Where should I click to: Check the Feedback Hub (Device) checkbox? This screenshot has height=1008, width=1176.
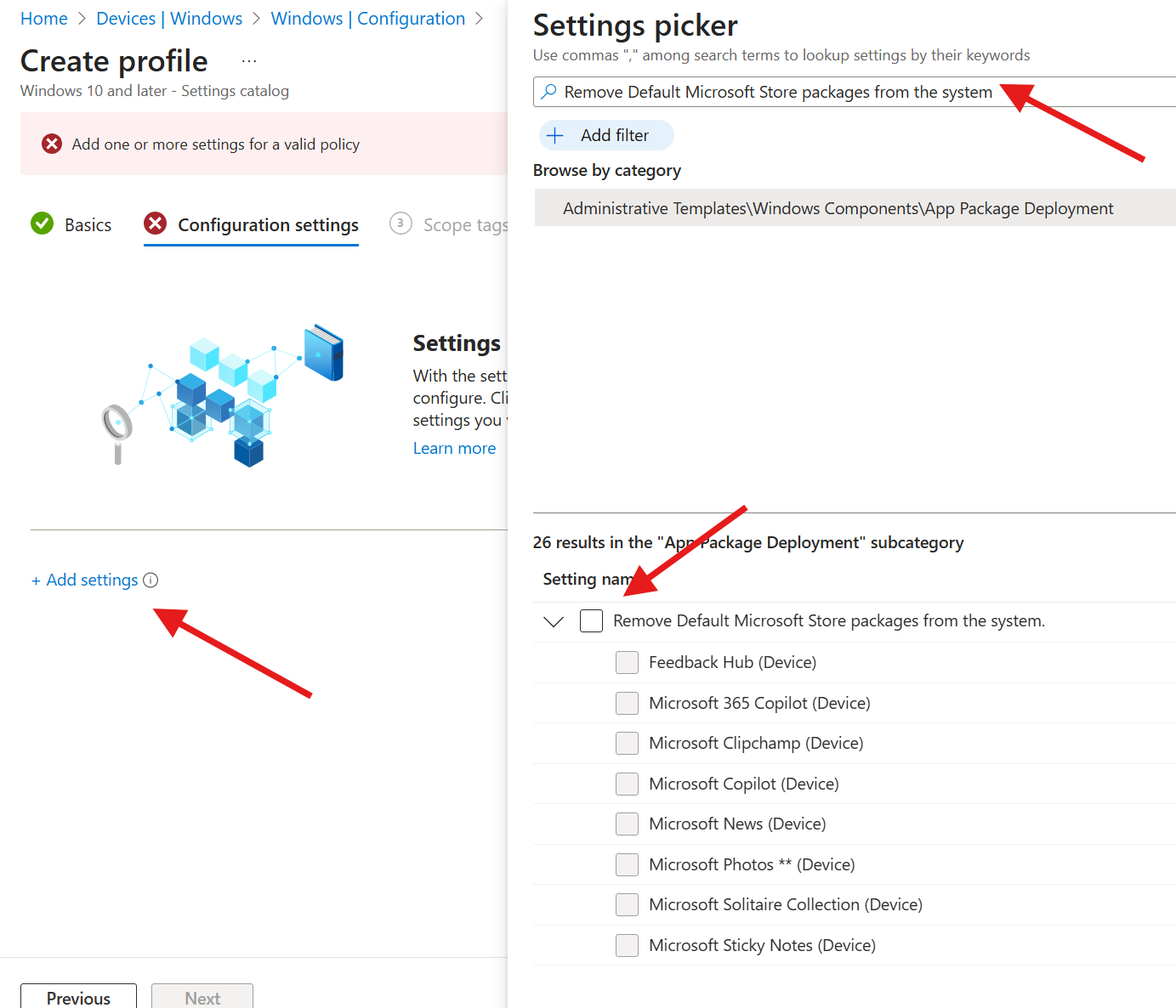point(627,662)
